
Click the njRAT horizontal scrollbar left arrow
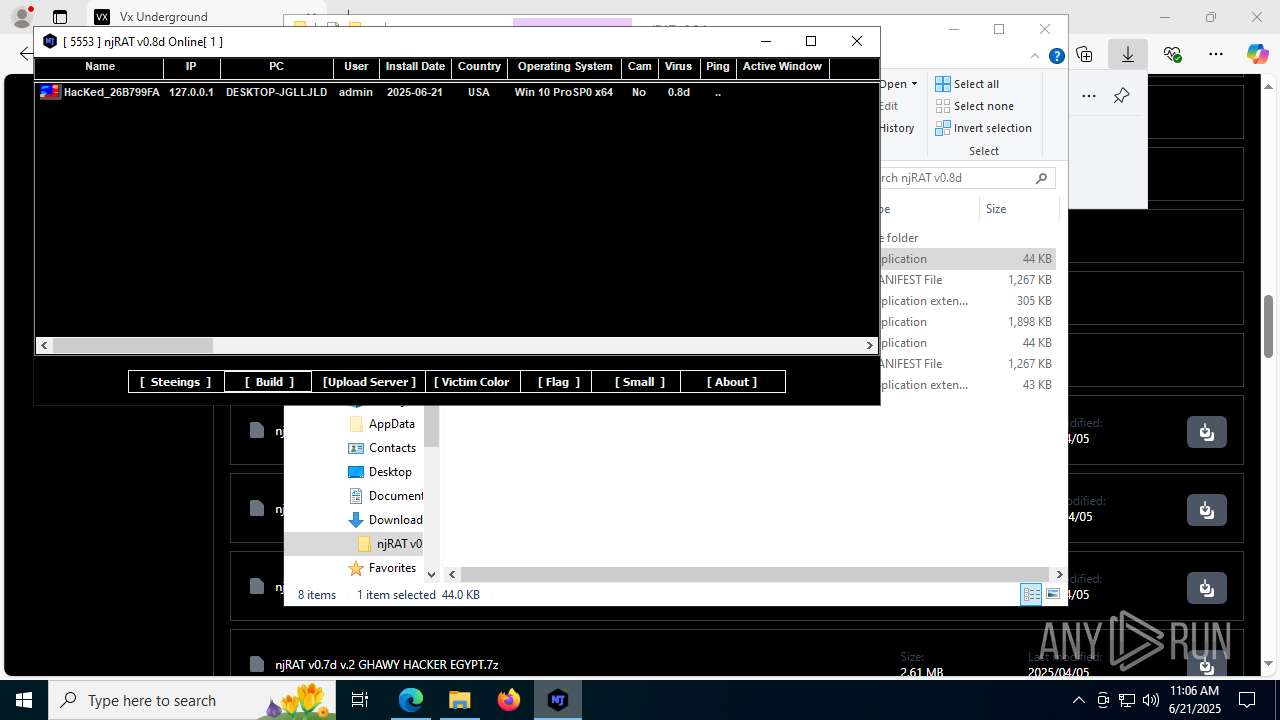pyautogui.click(x=44, y=345)
